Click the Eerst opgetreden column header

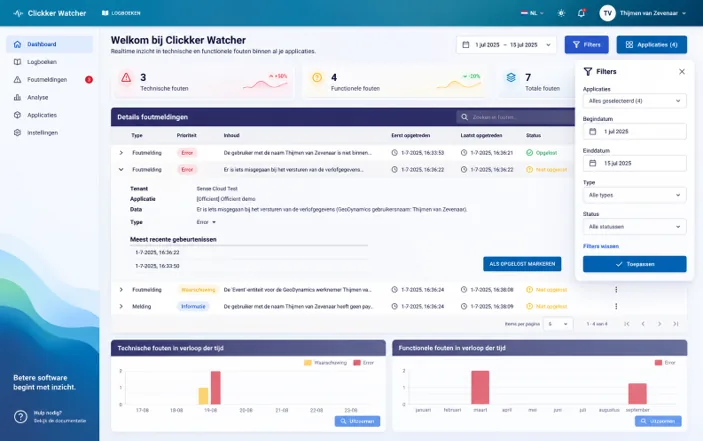411,135
